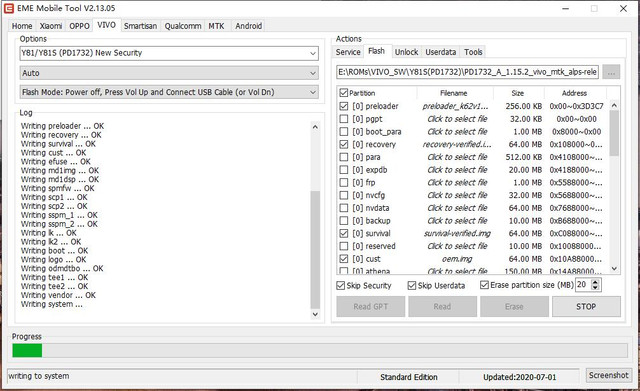Check the frp partition checkbox
The image size is (640, 391).
tap(344, 182)
